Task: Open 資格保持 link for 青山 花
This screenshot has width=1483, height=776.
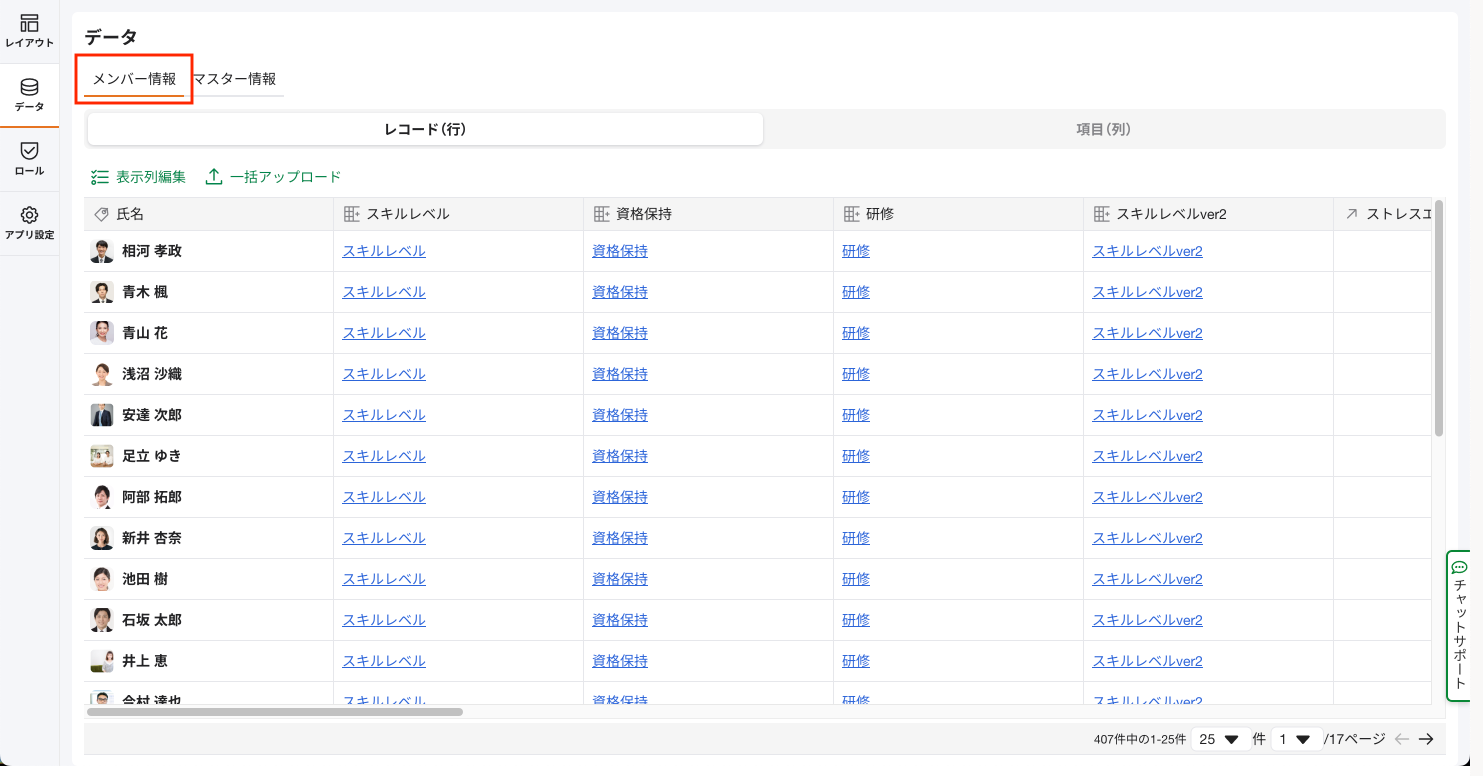Action: pyautogui.click(x=620, y=333)
